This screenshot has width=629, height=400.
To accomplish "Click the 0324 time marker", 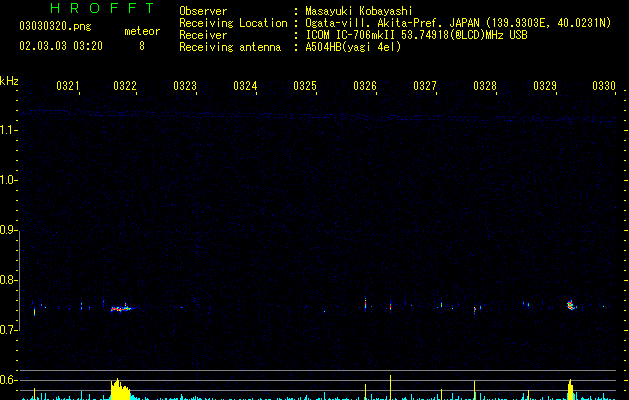I will pyautogui.click(x=245, y=86).
